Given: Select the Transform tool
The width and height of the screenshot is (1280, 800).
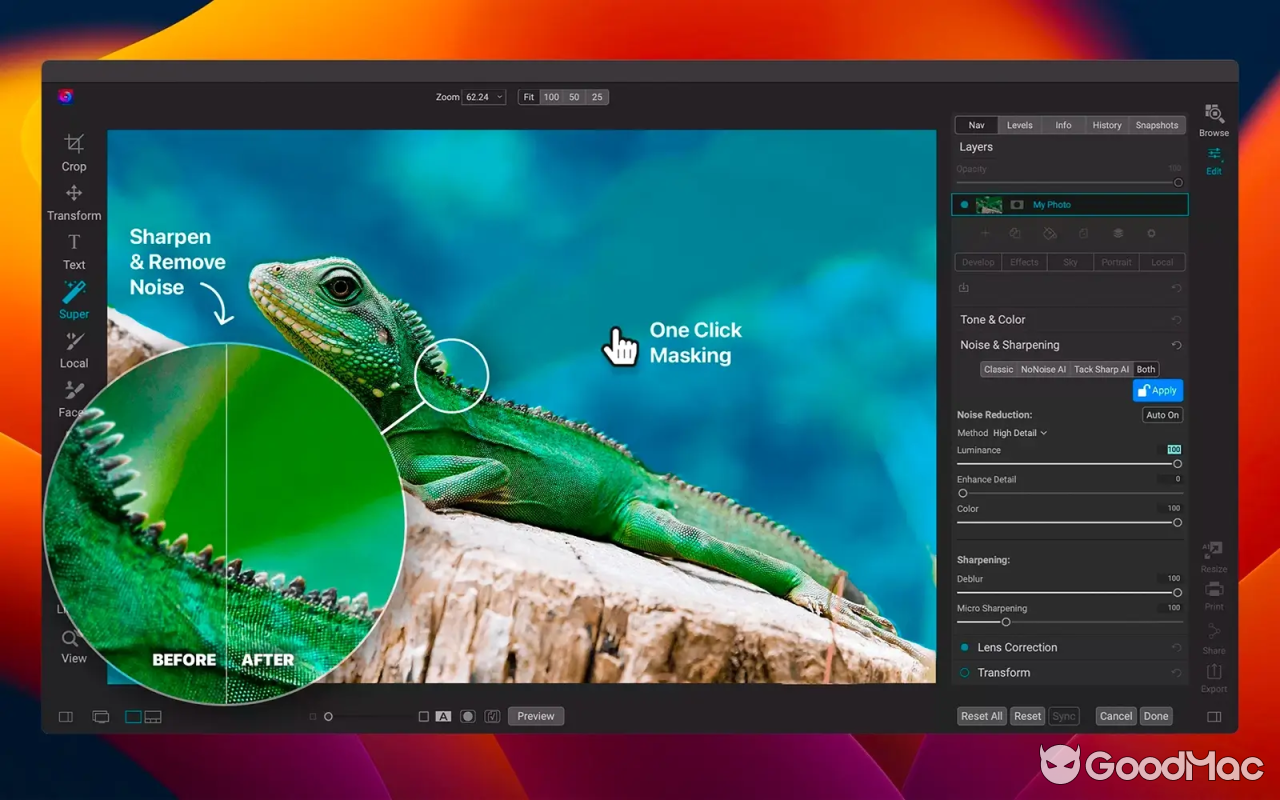Looking at the screenshot, I should [x=73, y=202].
